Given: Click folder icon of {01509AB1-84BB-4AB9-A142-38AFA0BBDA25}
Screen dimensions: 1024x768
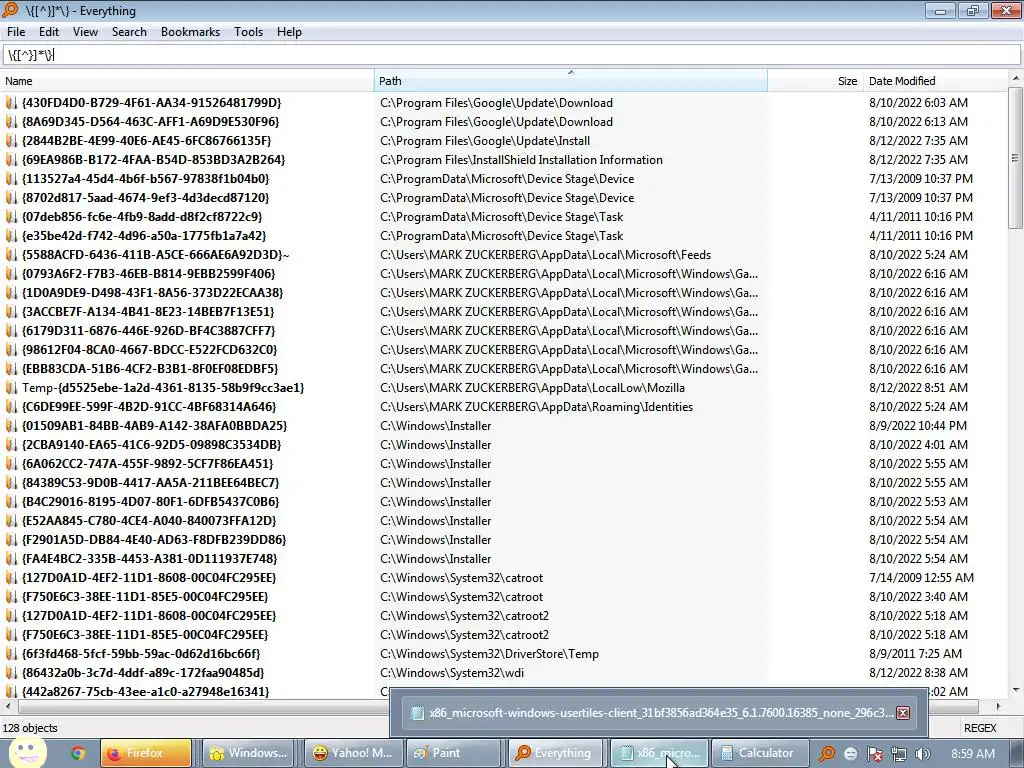Looking at the screenshot, I should coord(10,425).
